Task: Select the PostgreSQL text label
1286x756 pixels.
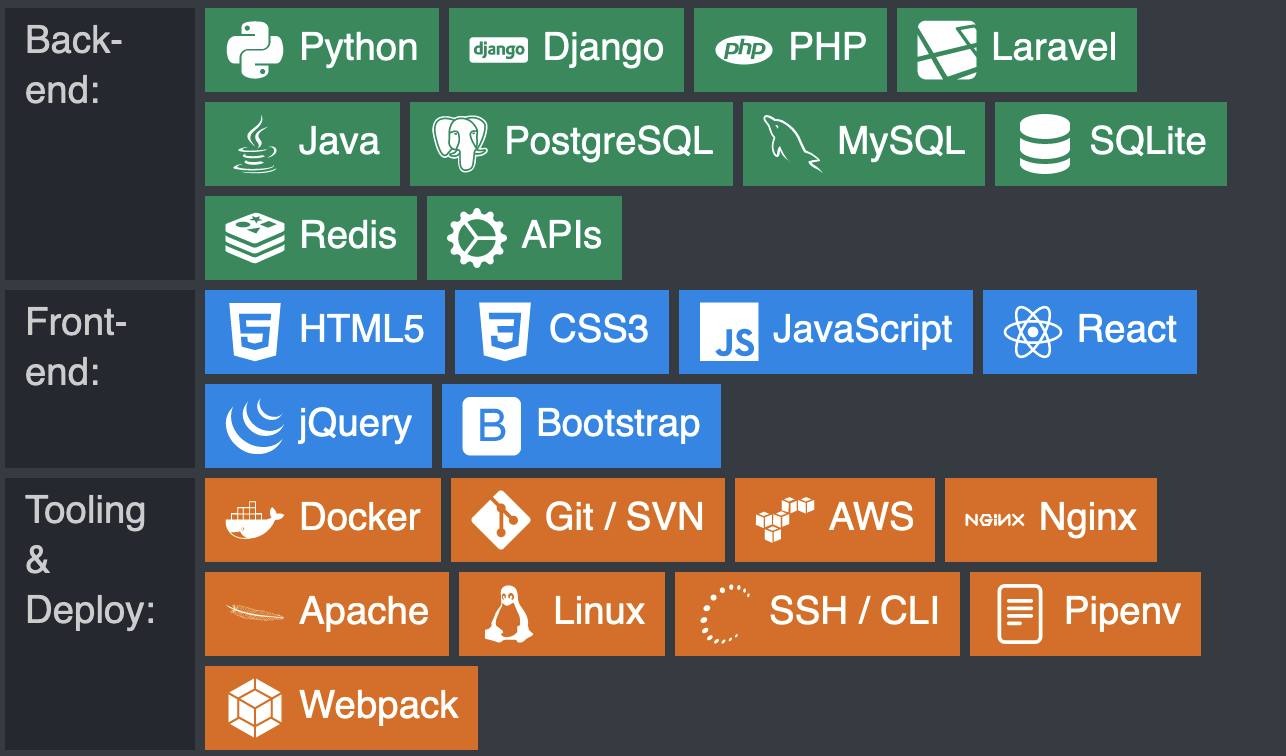Action: click(609, 142)
